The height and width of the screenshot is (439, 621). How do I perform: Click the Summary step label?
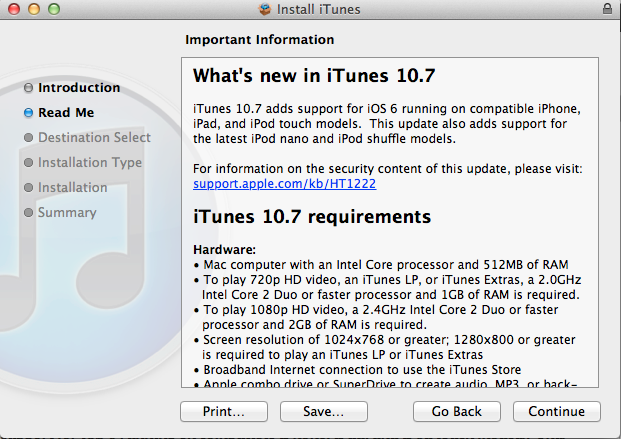pyautogui.click(x=67, y=212)
